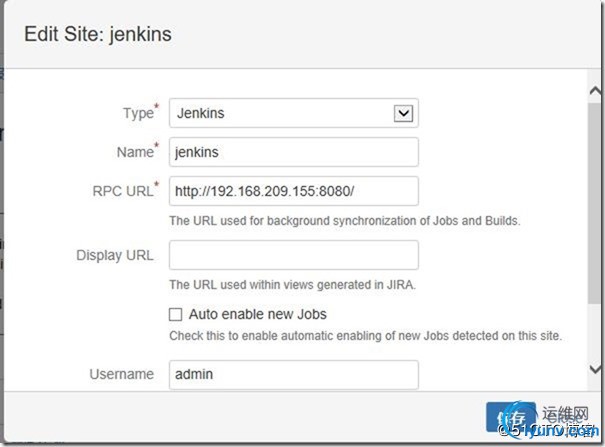The height and width of the screenshot is (447, 605).
Task: Click the 'Edit Site: jenkins' title text
Action: point(98,34)
